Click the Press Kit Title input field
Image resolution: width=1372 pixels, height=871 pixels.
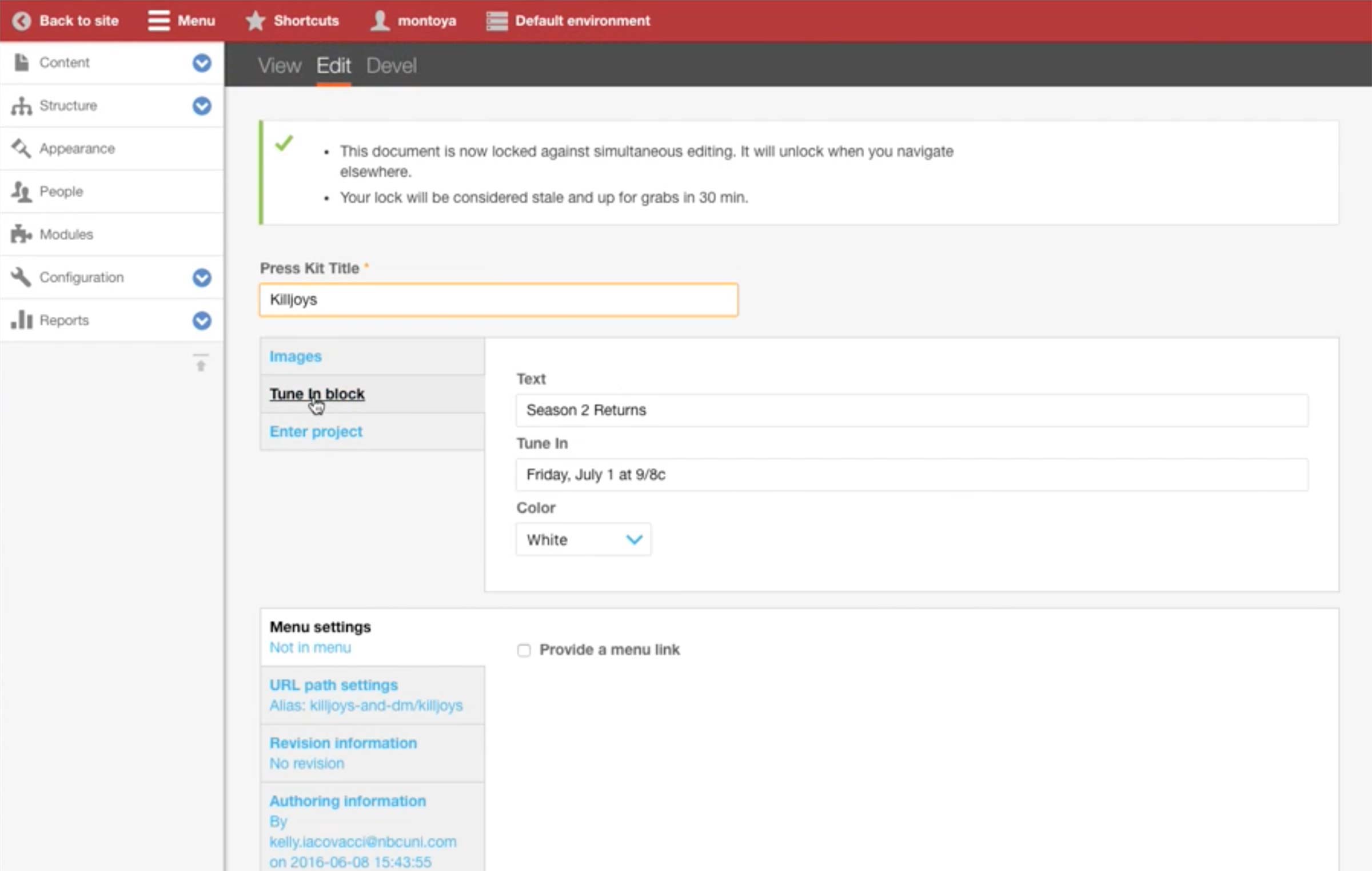tap(498, 300)
